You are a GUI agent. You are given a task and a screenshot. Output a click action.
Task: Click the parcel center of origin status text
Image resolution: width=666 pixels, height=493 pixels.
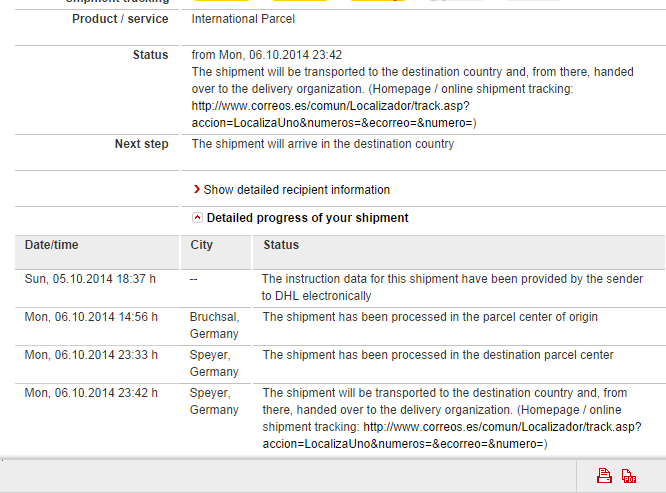[430, 317]
